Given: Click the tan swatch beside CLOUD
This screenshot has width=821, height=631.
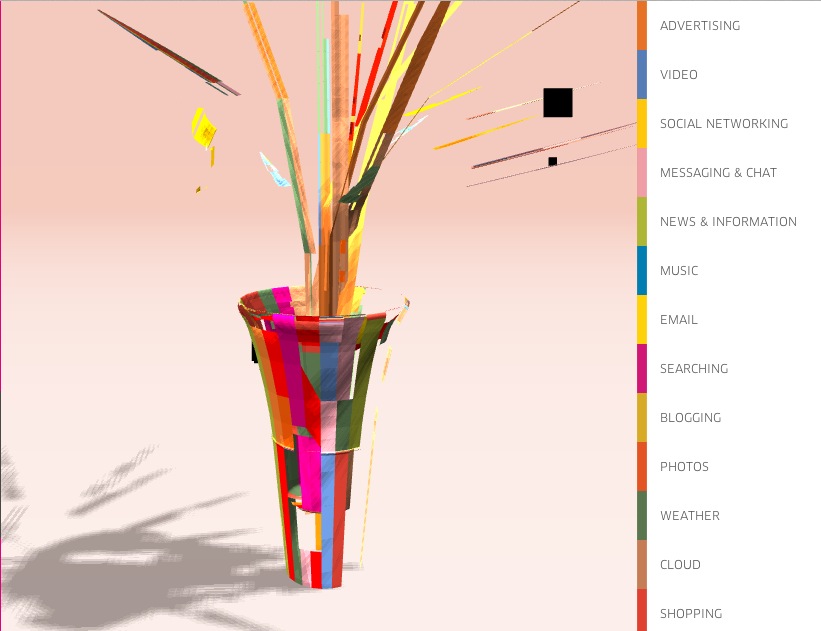Looking at the screenshot, I should click(x=641, y=564).
